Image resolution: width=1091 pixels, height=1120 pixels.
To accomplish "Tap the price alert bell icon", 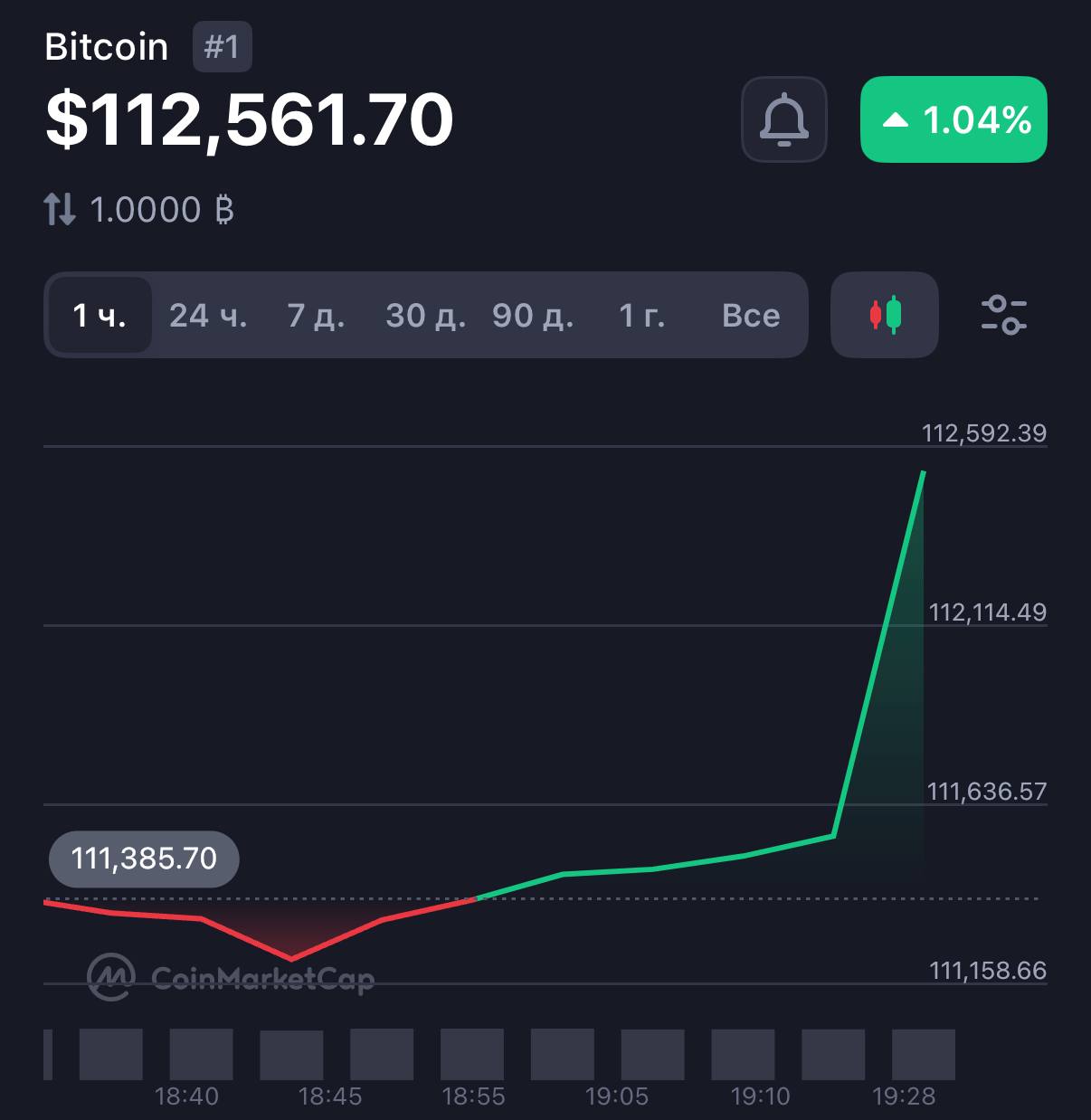I will click(783, 119).
